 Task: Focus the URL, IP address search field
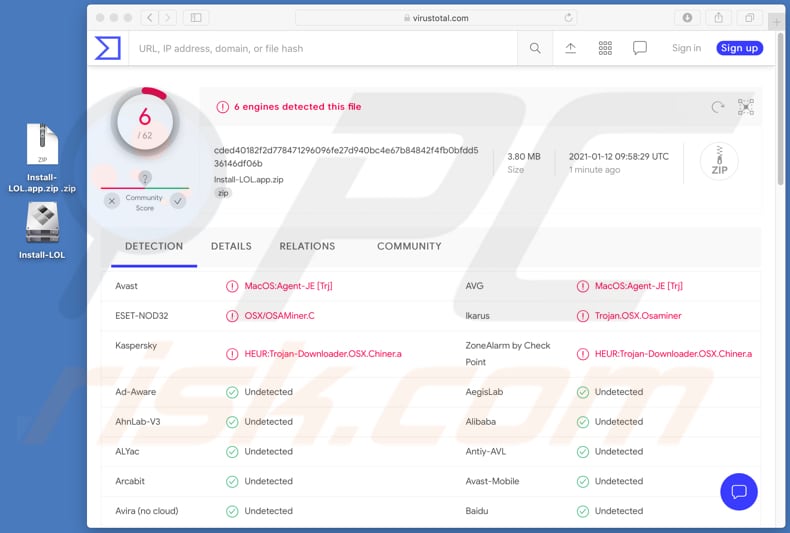[322, 48]
